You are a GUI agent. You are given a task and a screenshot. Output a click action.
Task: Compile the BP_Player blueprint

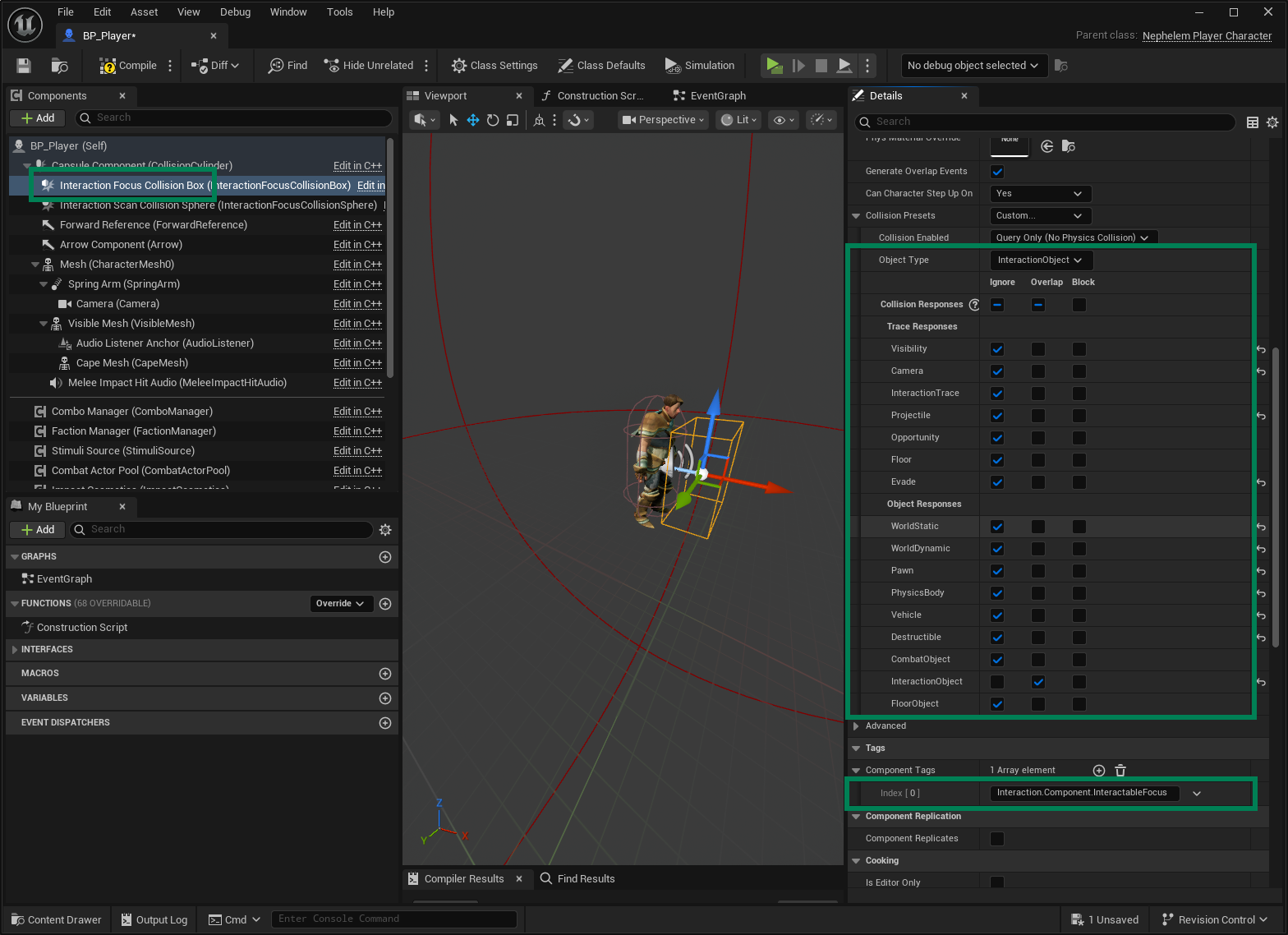[128, 66]
